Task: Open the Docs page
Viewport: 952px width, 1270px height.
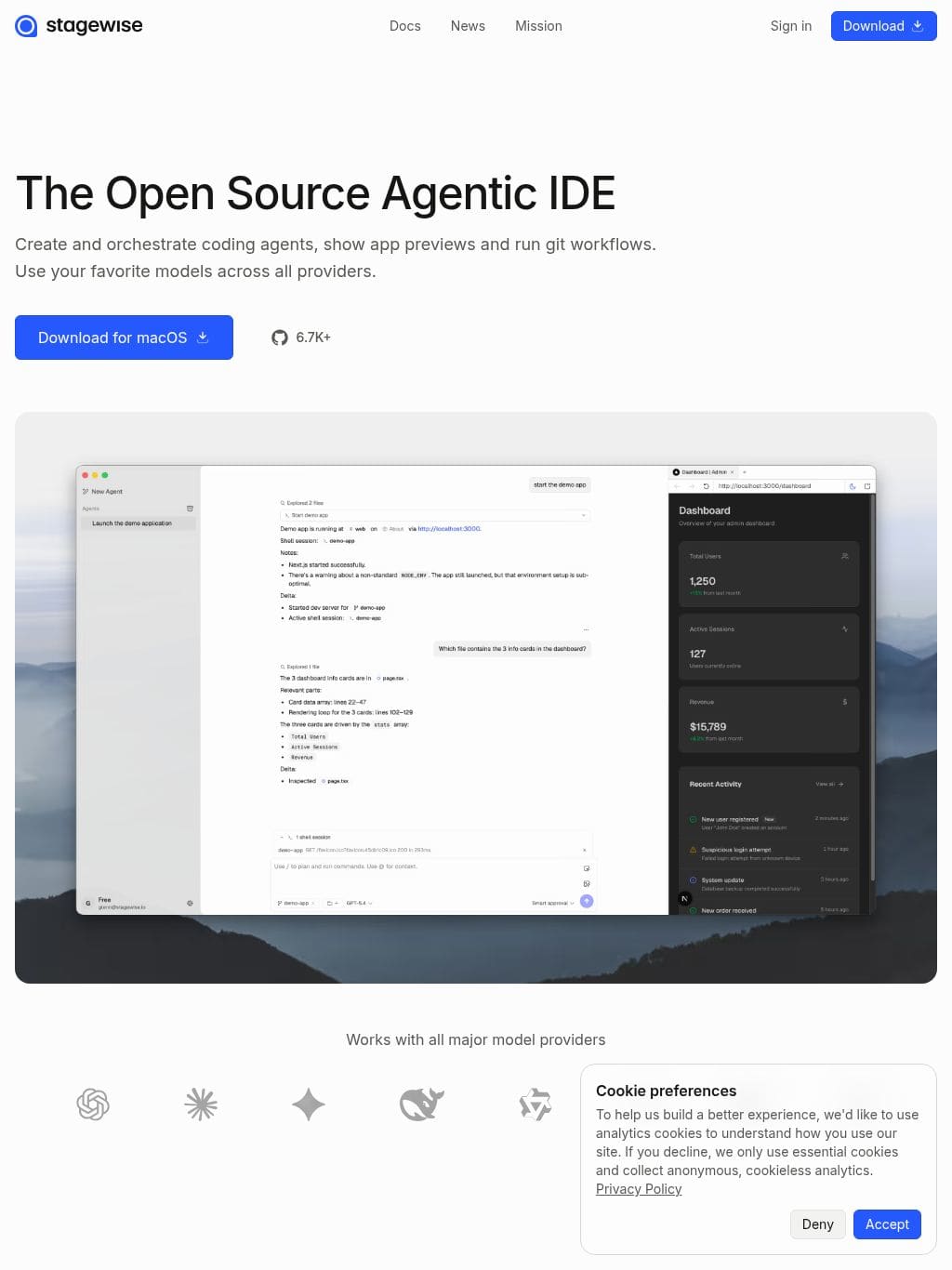Action: (404, 26)
